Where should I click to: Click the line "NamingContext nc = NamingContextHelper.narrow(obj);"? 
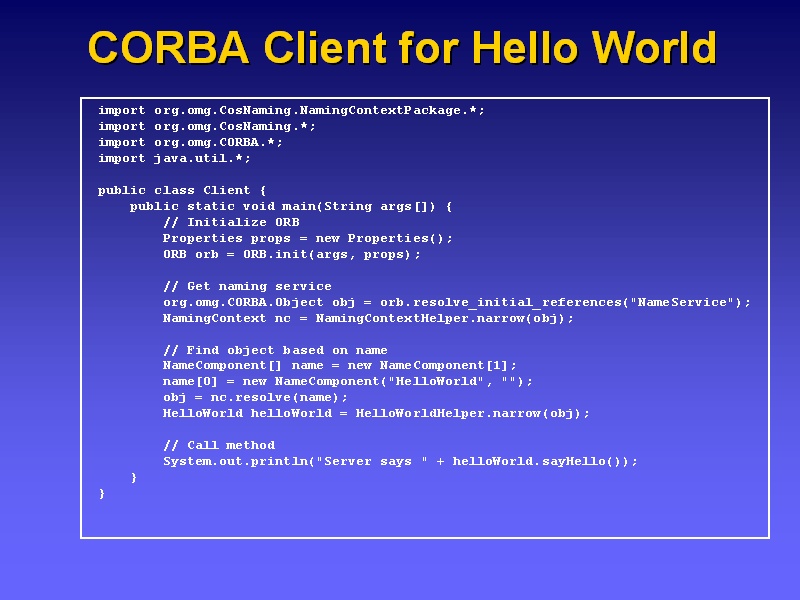(x=368, y=318)
